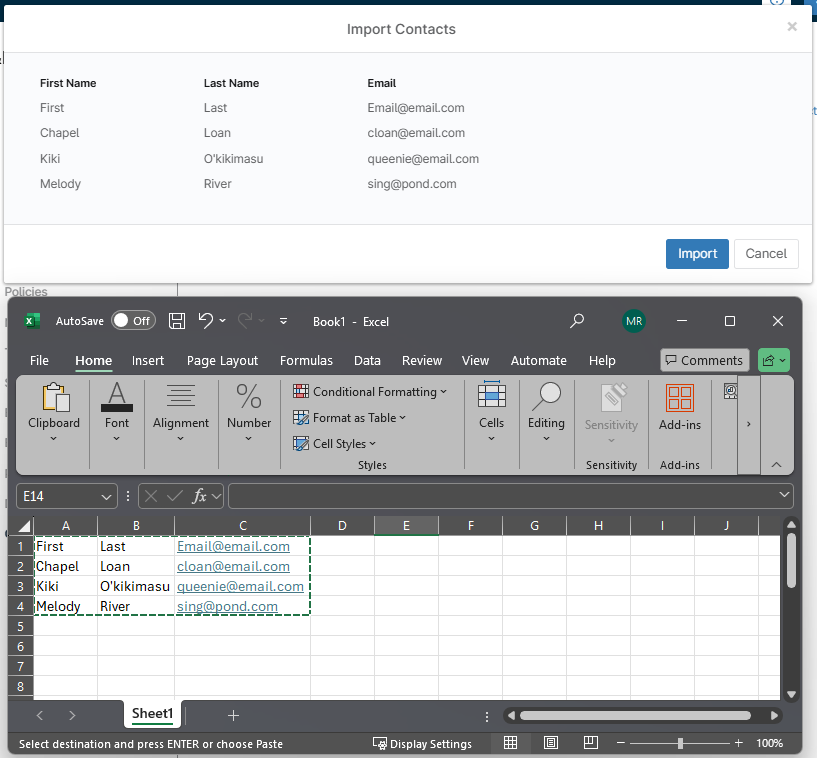Expand the Conditional Formatting dropdown
Viewport: 817px width, 758px height.
click(370, 392)
